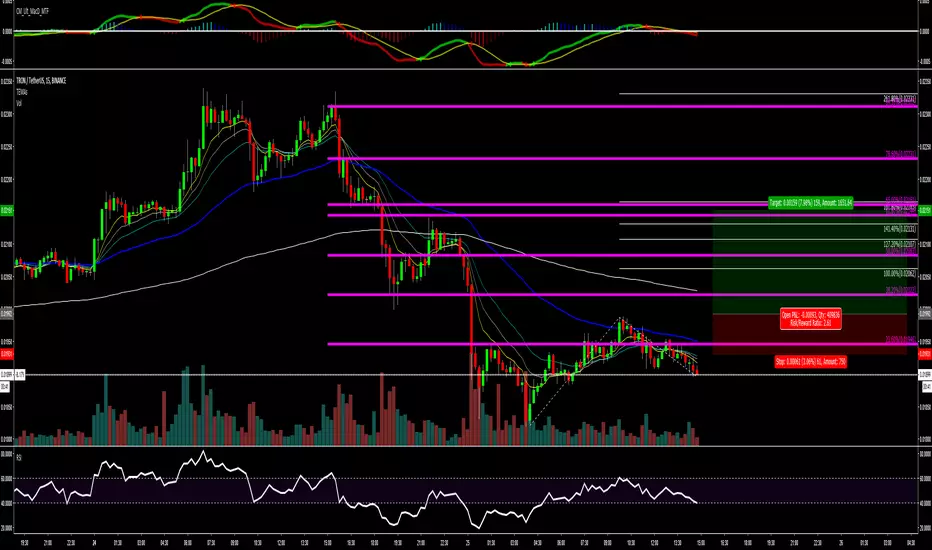Select the CM_Ult_MacD_MTF indicator title
Viewport: 932px width, 550px height.
32,11
